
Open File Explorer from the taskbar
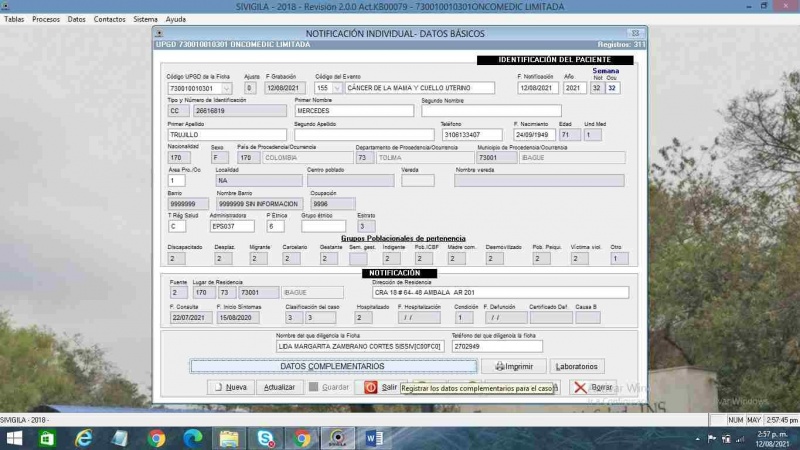pyautogui.click(x=229, y=438)
